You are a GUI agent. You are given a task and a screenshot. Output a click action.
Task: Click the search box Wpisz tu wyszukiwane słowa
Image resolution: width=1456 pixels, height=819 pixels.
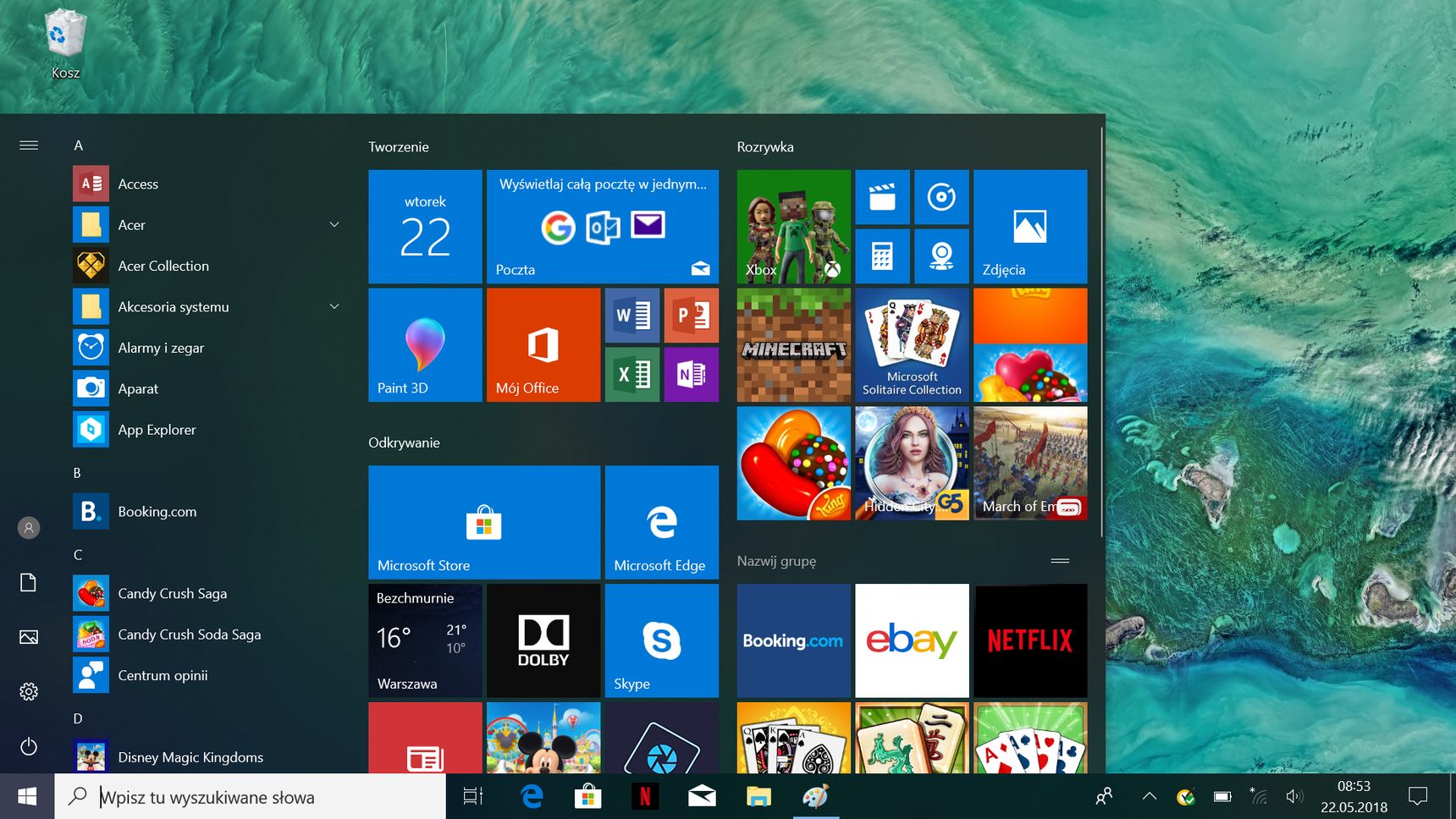coord(251,796)
